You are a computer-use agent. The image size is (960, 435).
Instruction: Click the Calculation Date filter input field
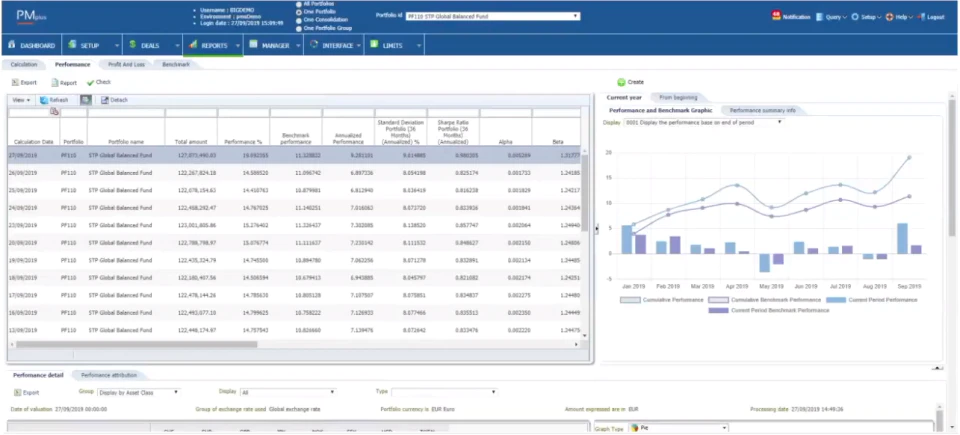pyautogui.click(x=29, y=112)
